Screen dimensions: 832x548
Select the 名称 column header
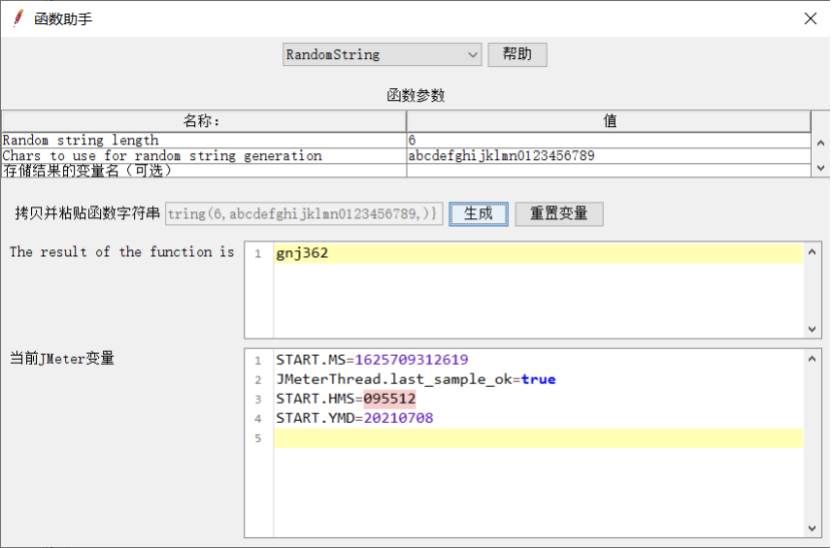click(203, 121)
